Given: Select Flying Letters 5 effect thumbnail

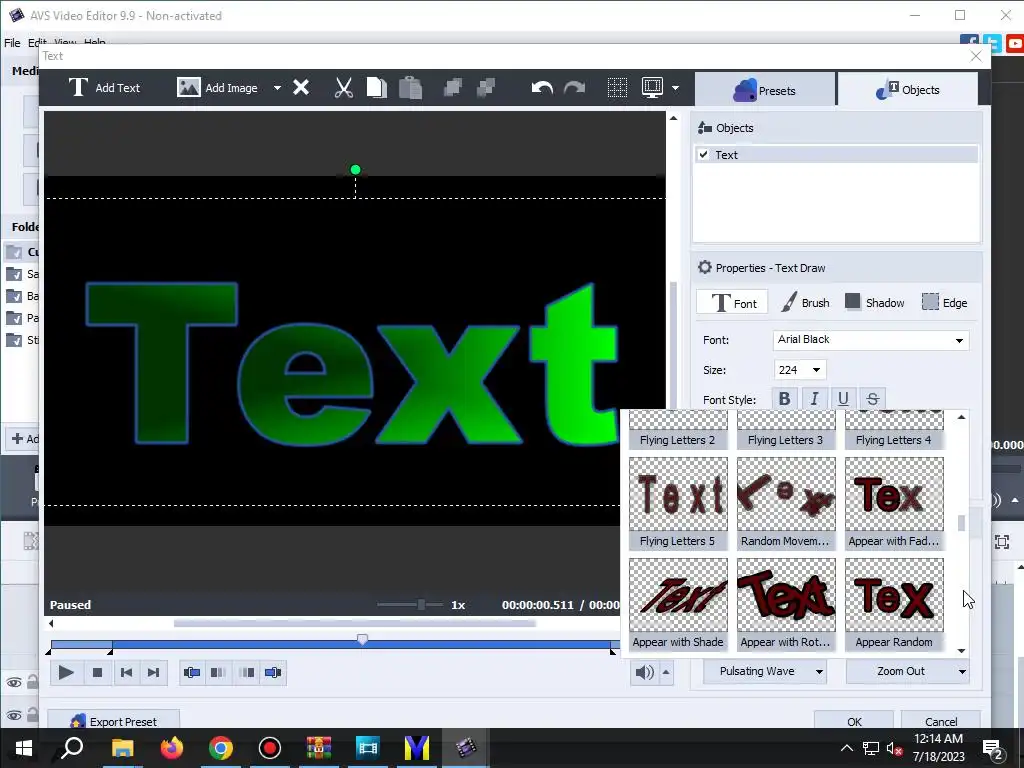Looking at the screenshot, I should point(678,503).
